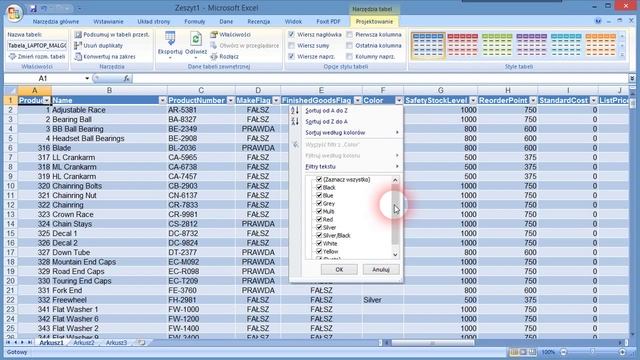Open Name column filter dropdown
640x360 pixels.
click(162, 100)
